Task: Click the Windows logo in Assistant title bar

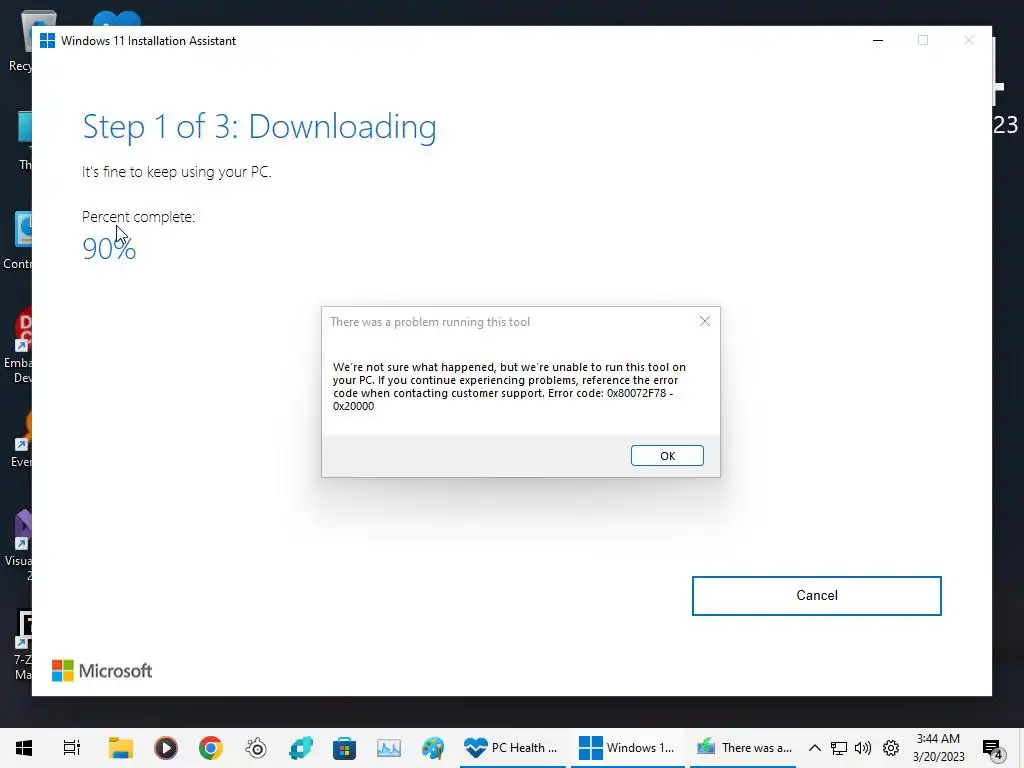Action: pyautogui.click(x=47, y=40)
